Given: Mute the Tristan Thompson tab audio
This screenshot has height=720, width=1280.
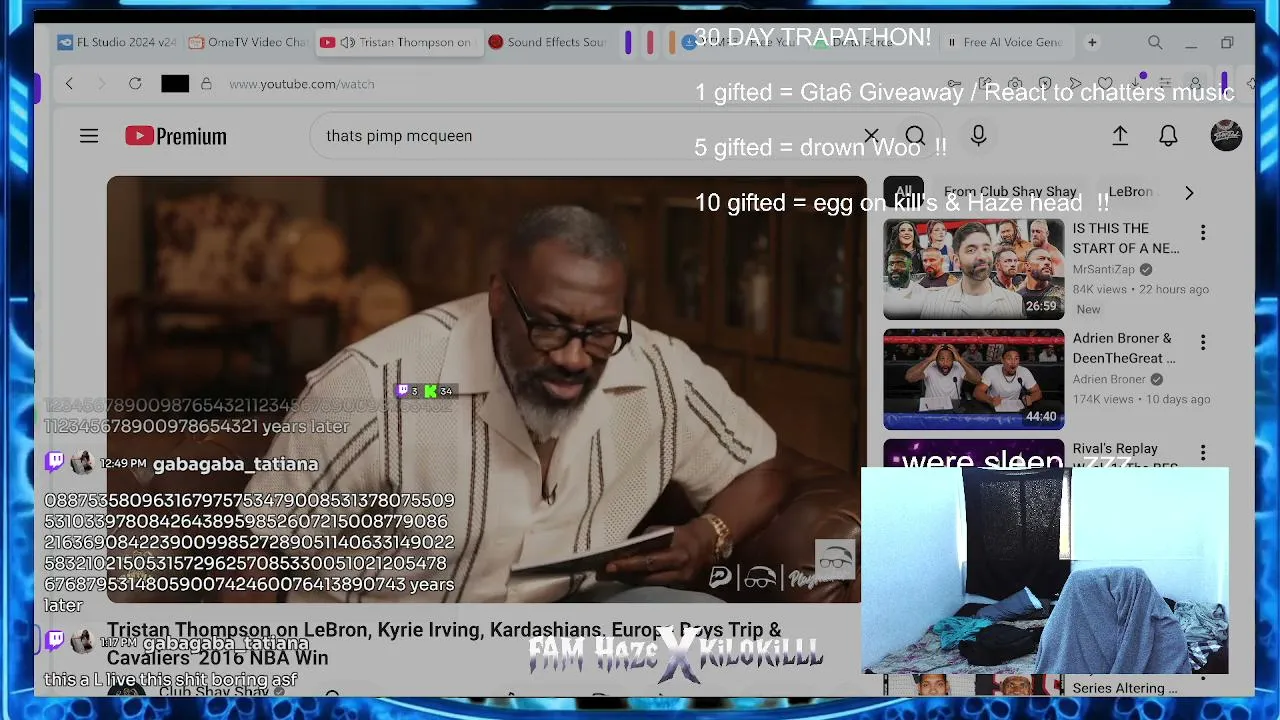Looking at the screenshot, I should (348, 43).
